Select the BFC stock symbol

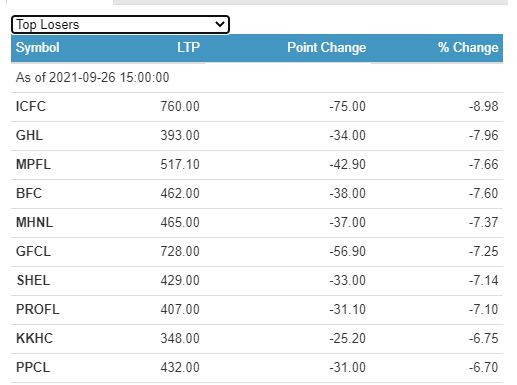point(29,193)
